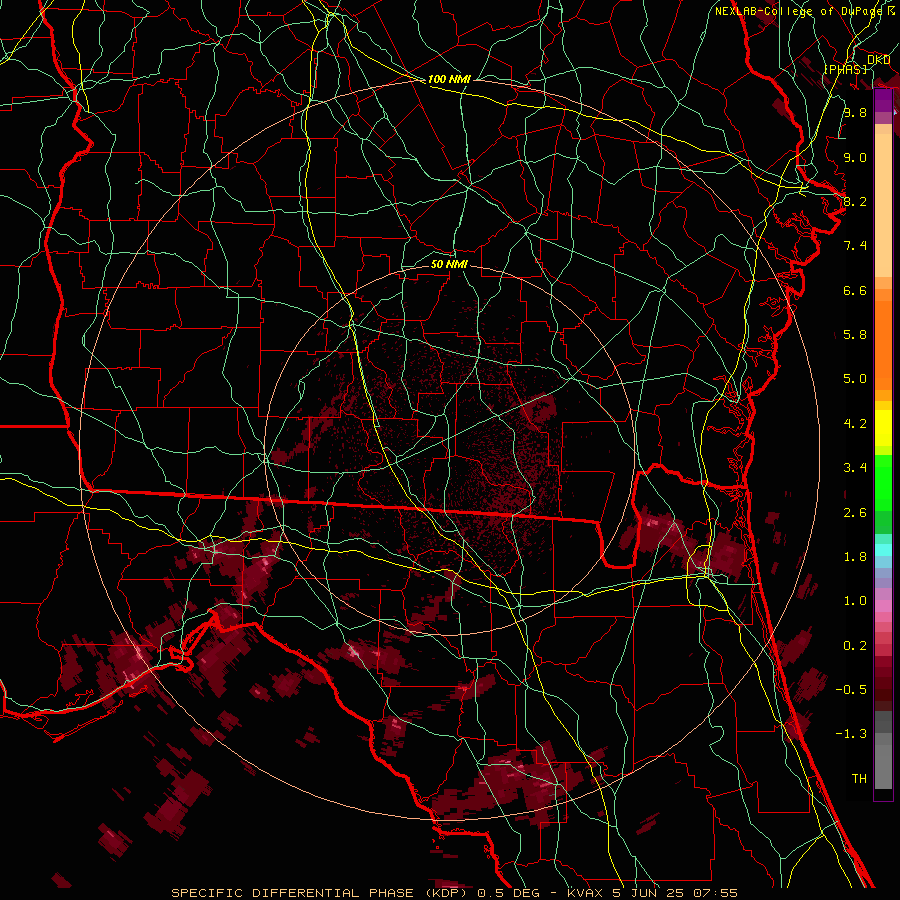The width and height of the screenshot is (900, 900).
Task: Click the 1.0 legend value
Action: [x=855, y=601]
